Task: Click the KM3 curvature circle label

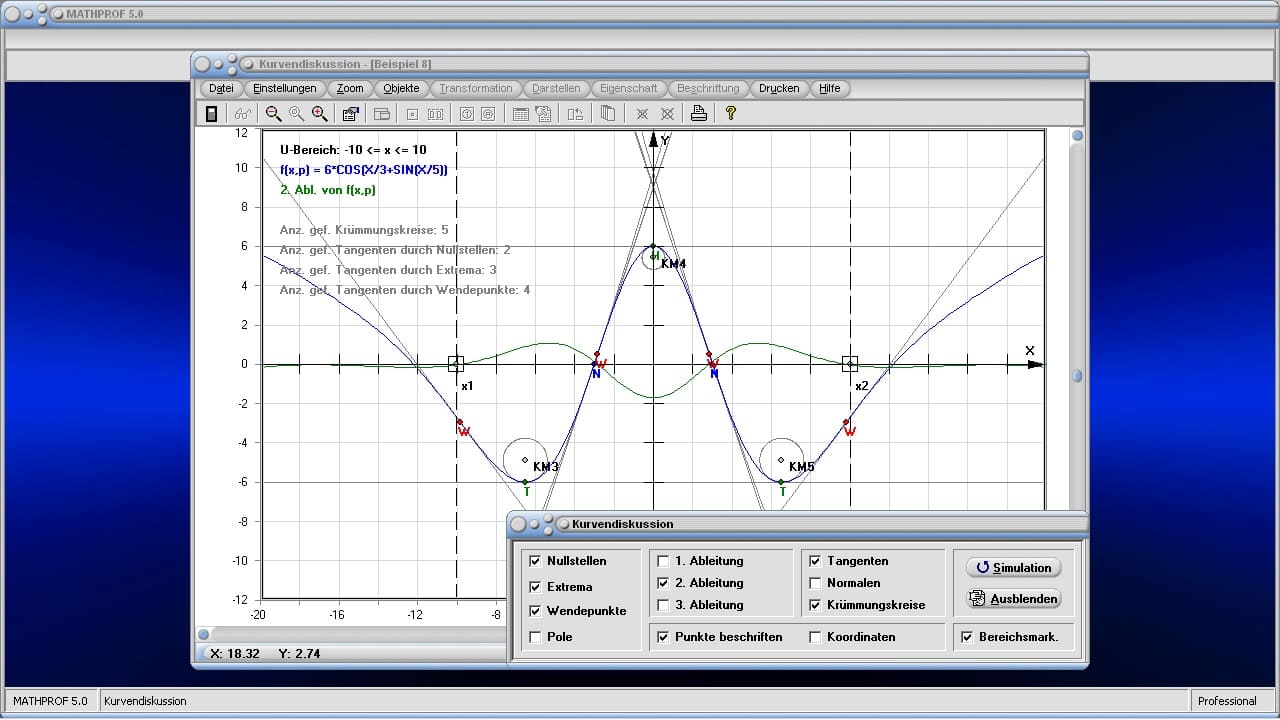Action: point(546,467)
